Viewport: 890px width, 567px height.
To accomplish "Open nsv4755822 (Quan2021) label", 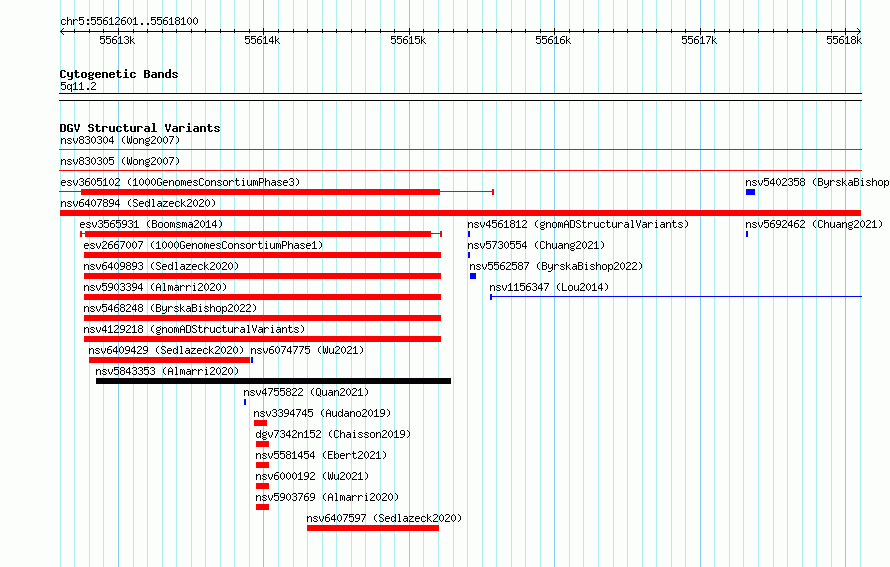I will [306, 392].
